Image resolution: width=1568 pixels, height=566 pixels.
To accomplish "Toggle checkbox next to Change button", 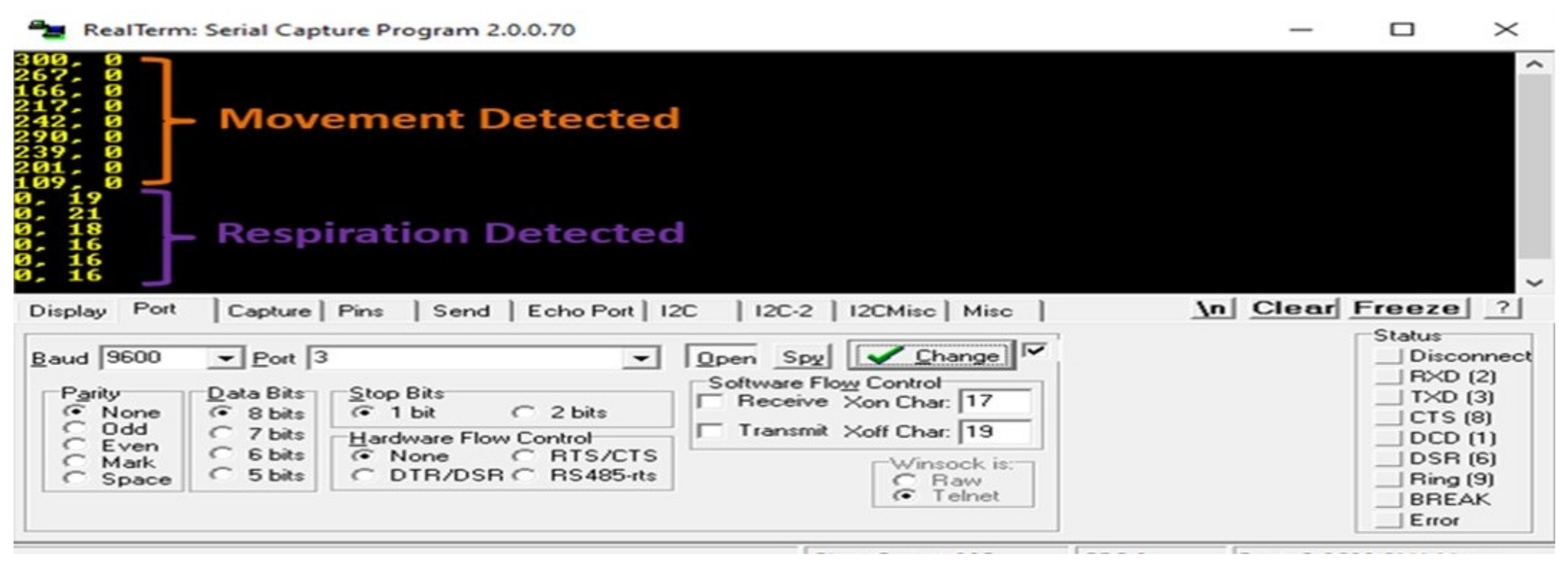I will point(1034,351).
